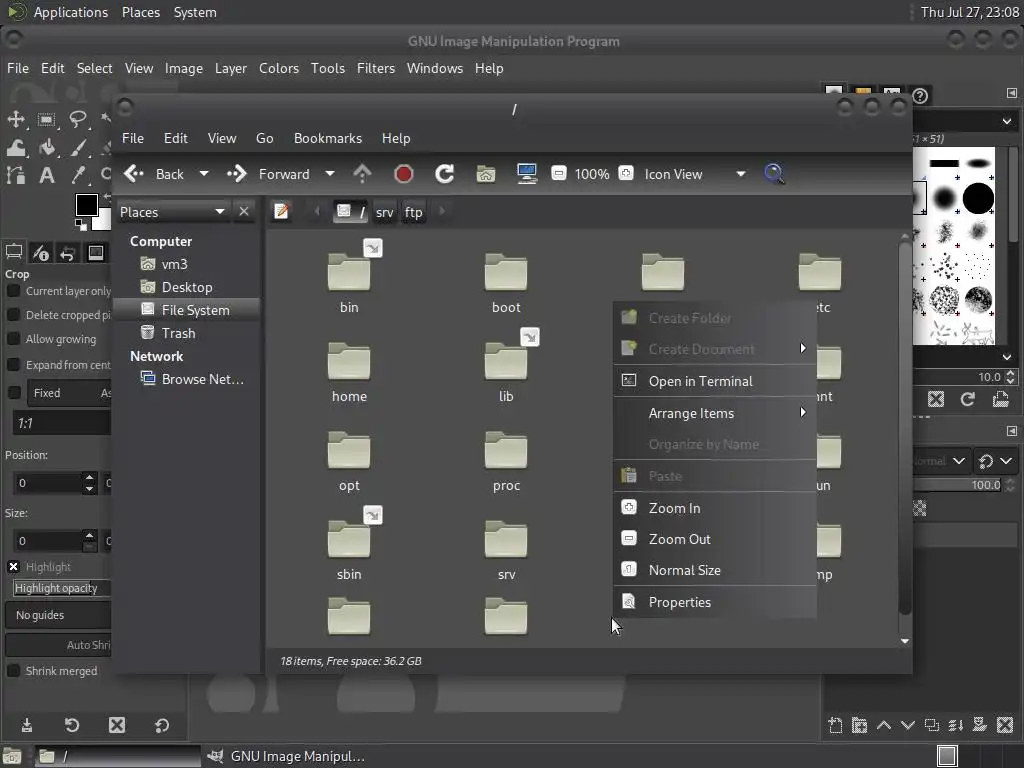The width and height of the screenshot is (1024, 768).
Task: Select the Rectangle Select tool in GIMP
Action: click(46, 120)
